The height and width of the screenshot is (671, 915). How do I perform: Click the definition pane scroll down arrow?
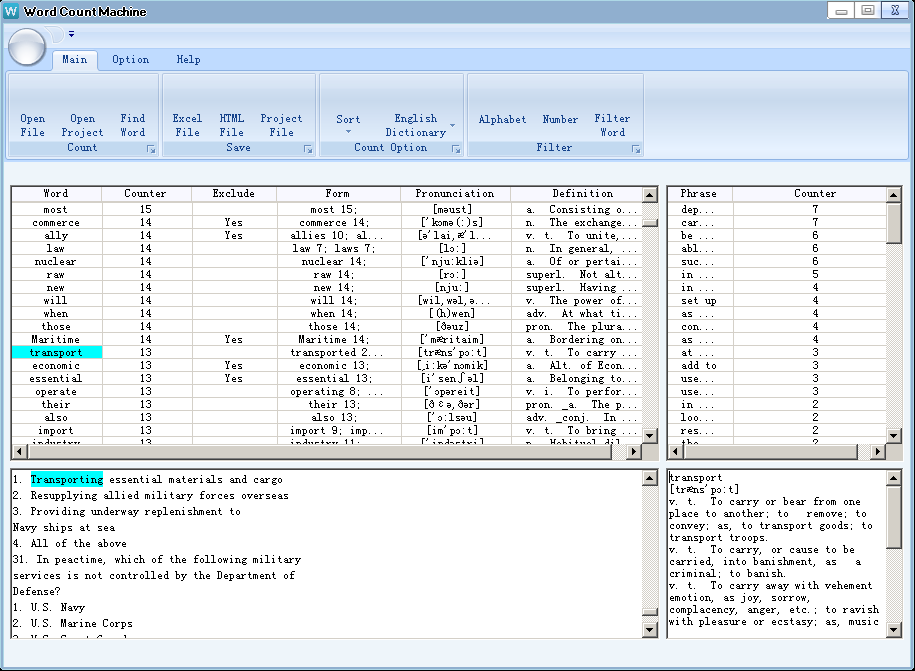coord(893,629)
